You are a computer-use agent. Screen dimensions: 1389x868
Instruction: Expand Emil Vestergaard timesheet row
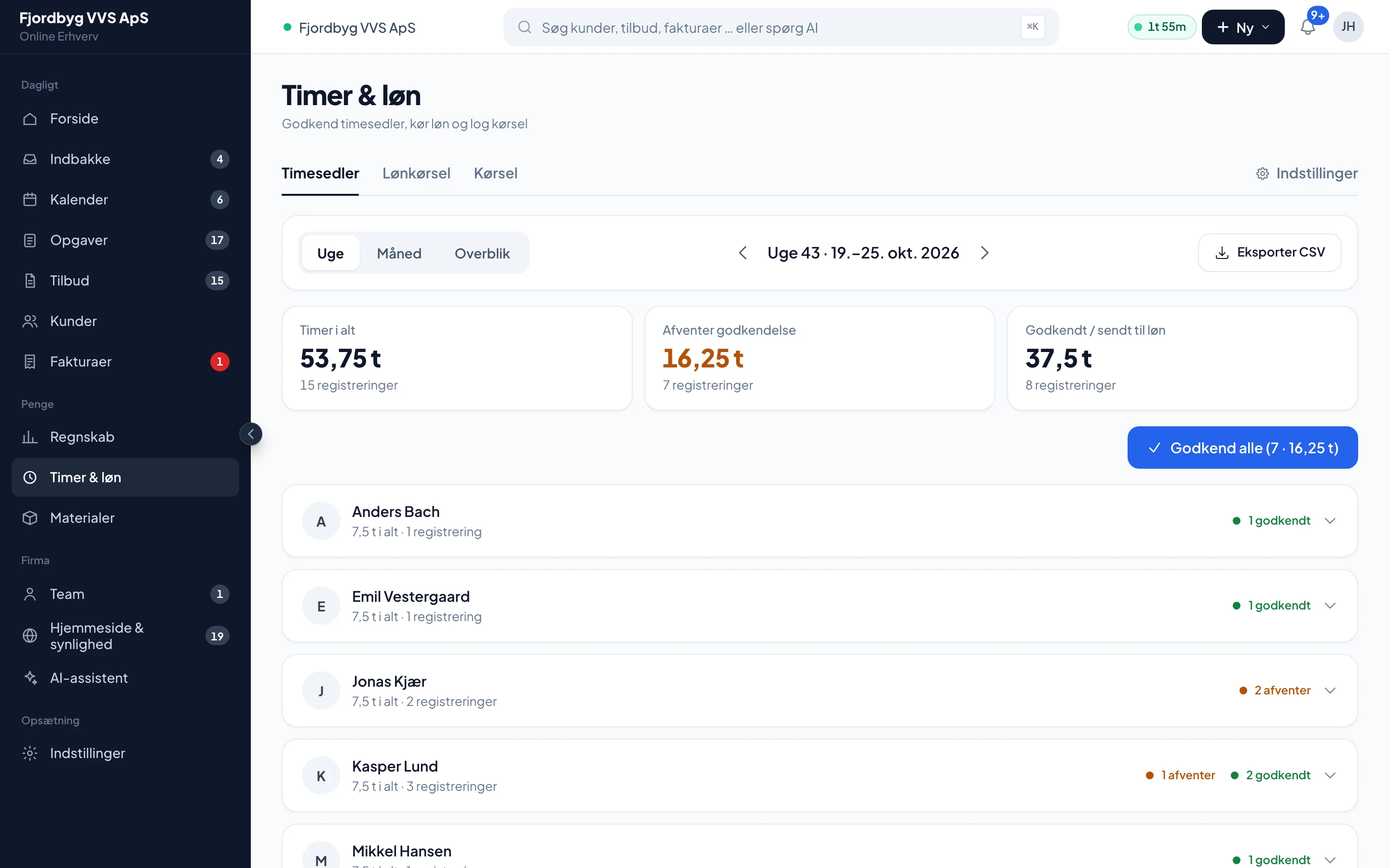[x=819, y=606]
